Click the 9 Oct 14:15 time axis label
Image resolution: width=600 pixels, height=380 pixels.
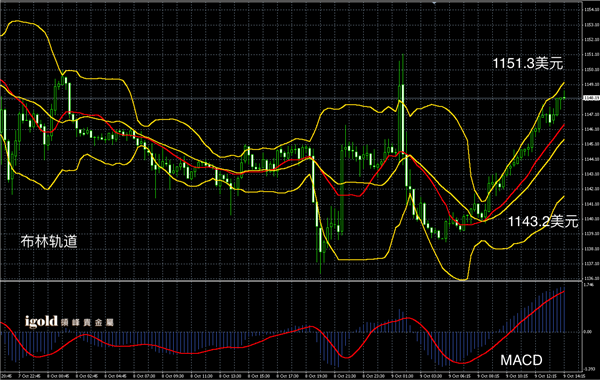click(x=575, y=376)
